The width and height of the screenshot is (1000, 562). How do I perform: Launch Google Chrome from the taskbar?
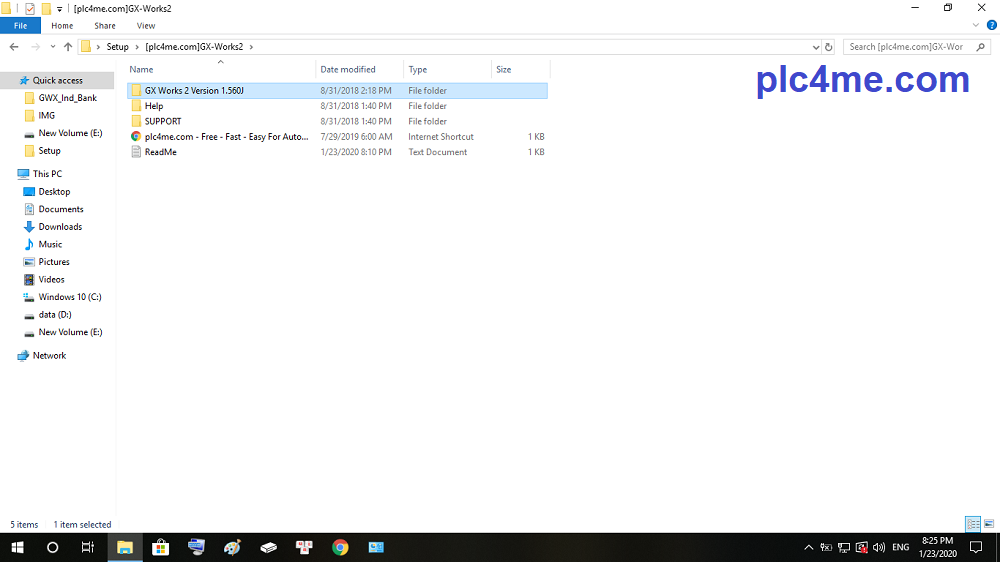tap(340, 547)
